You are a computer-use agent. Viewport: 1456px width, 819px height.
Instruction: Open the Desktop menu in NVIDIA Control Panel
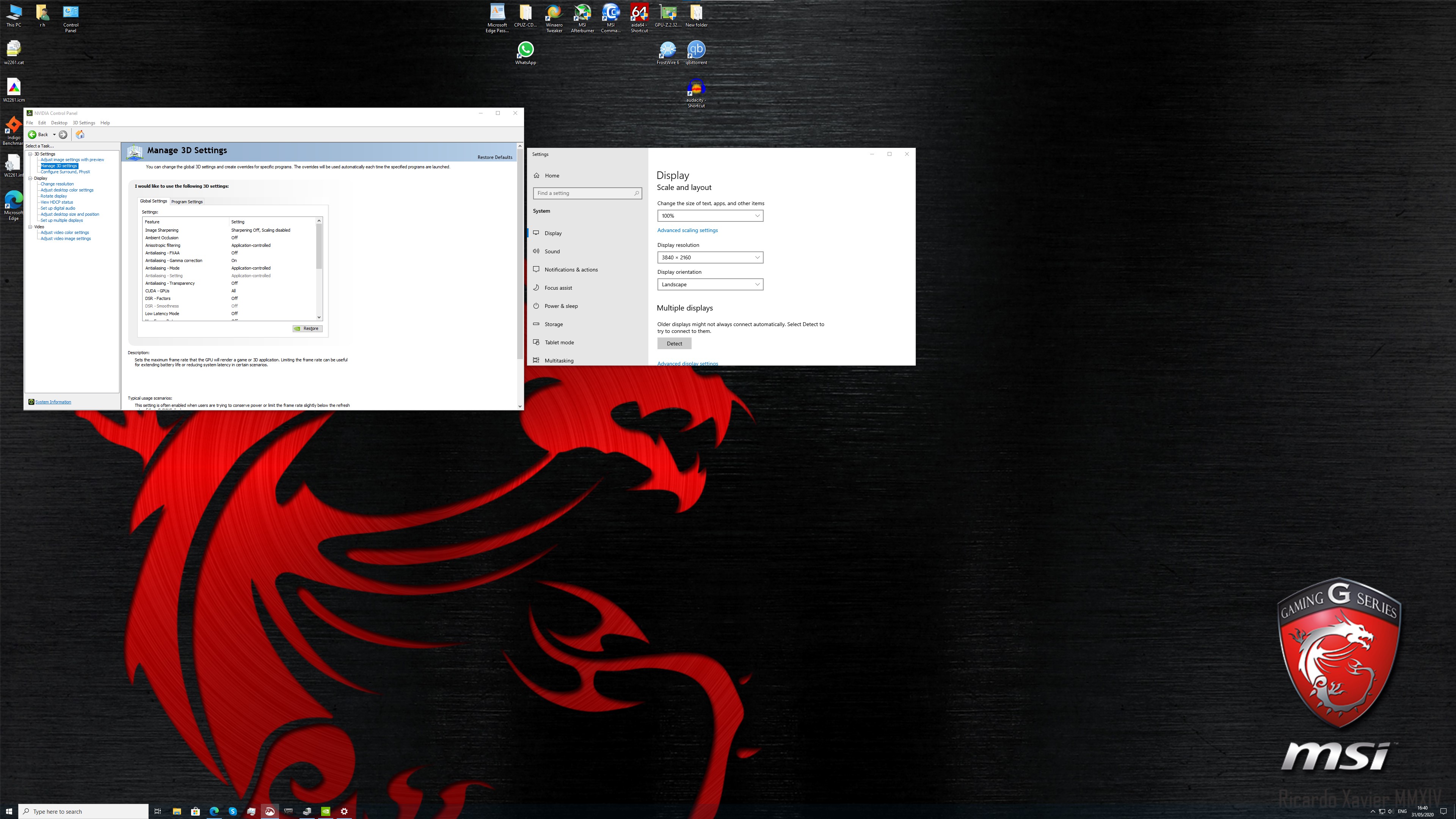click(59, 122)
